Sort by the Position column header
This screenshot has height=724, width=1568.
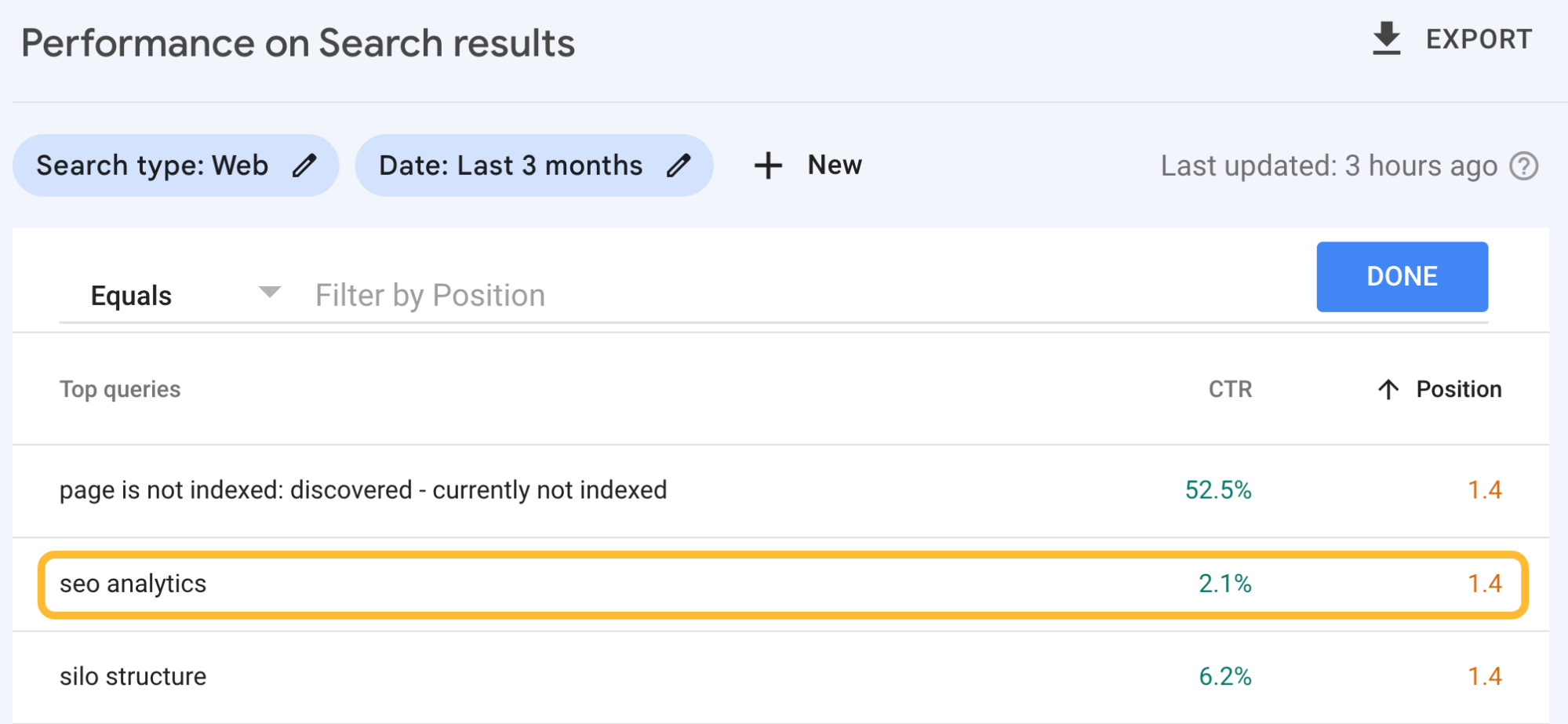tap(1458, 389)
